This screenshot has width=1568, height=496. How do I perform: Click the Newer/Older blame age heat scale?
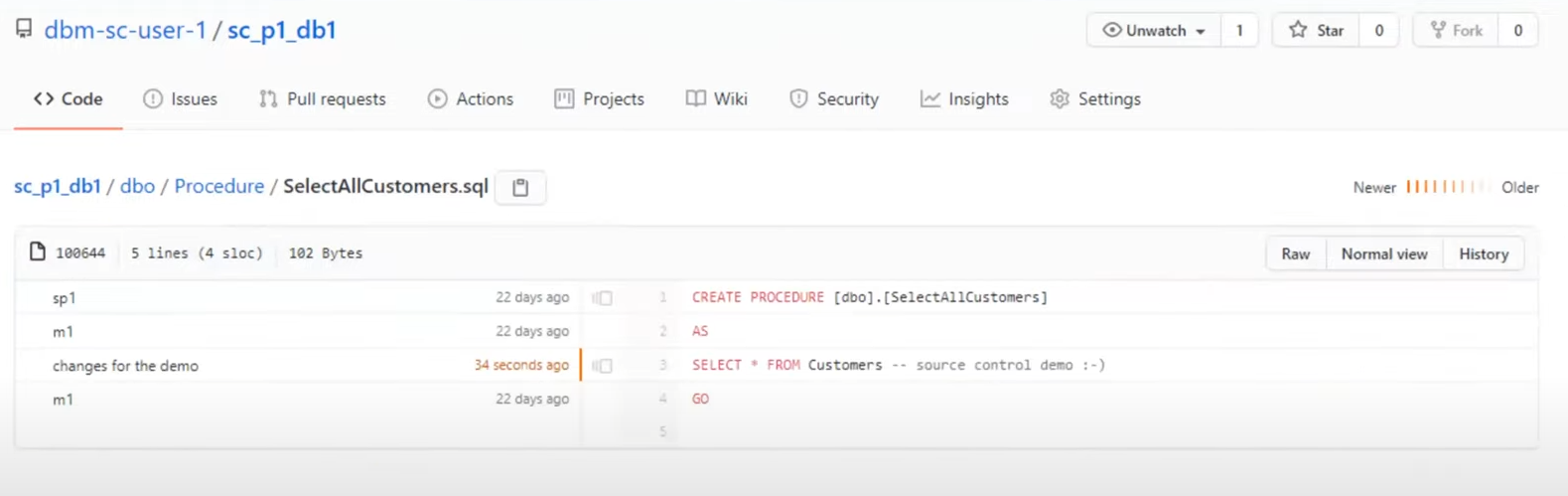click(1447, 187)
